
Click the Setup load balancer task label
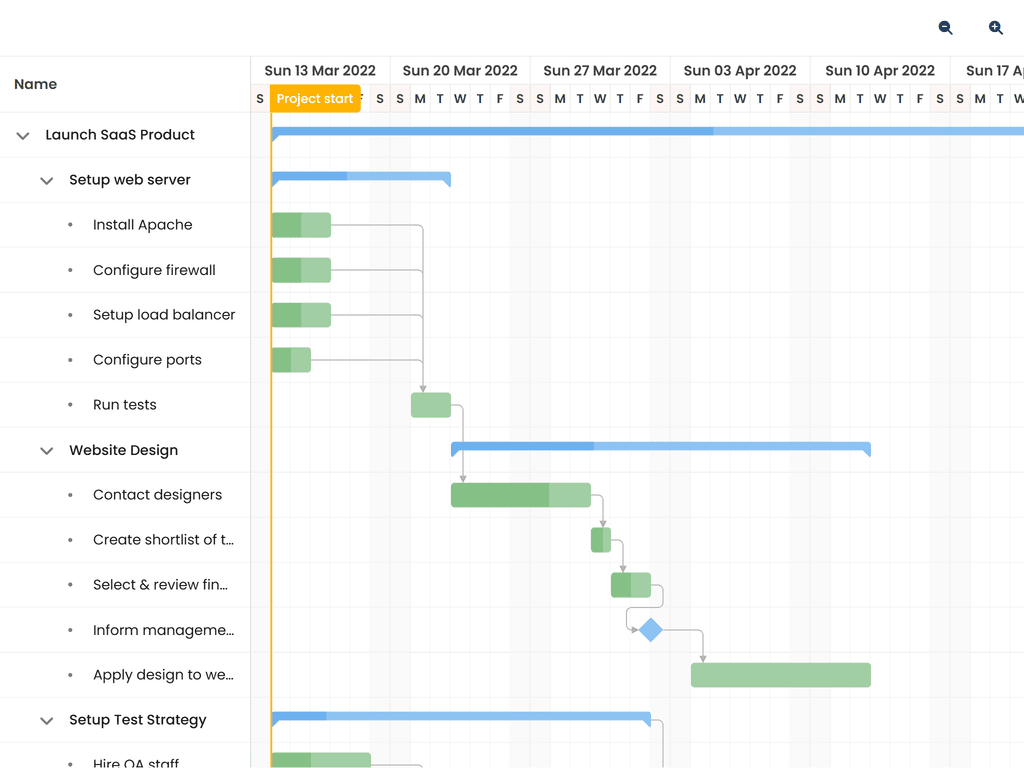click(163, 314)
